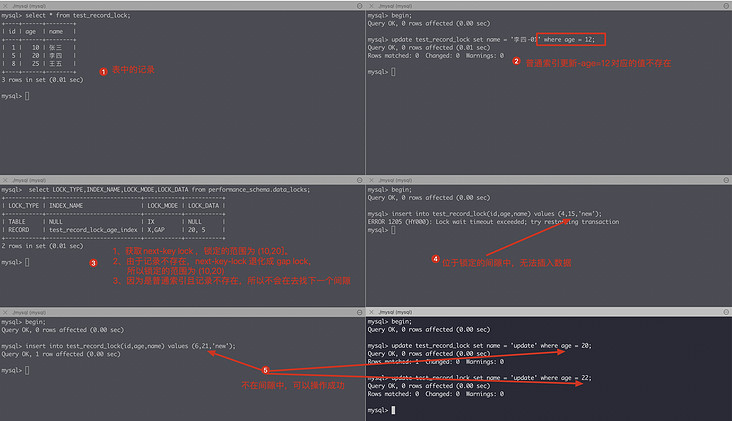732x421 pixels.
Task: Click the 'begin;' command in the lock-timeout insert pane
Action: click(401, 189)
